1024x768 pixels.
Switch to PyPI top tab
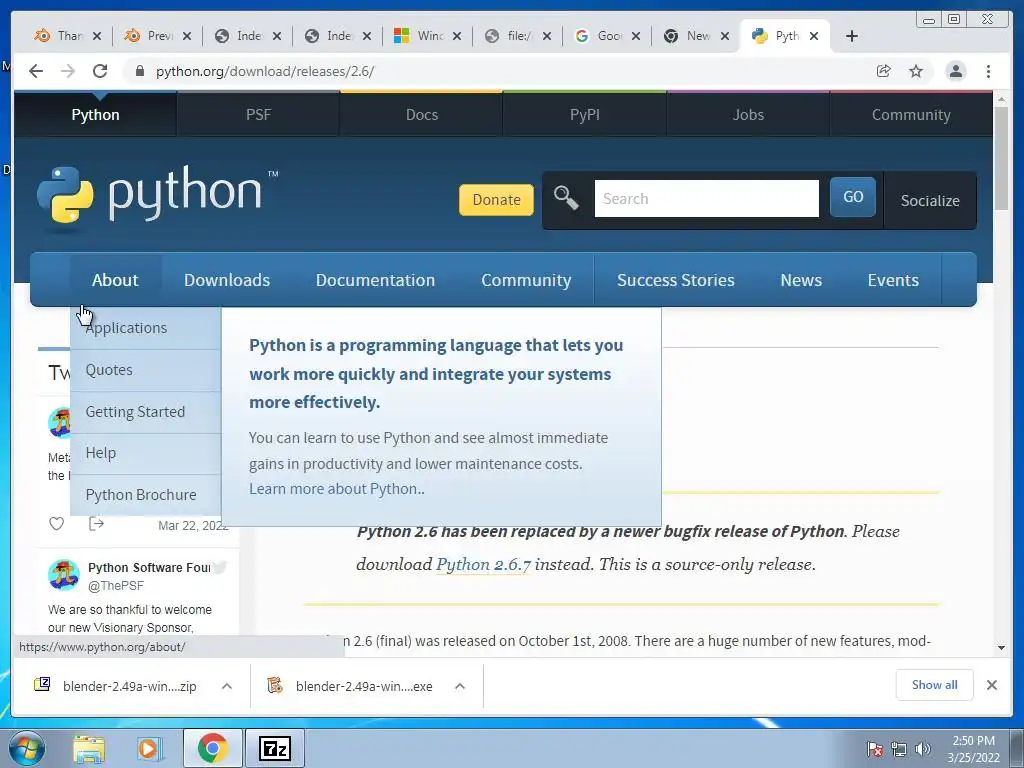pos(584,114)
